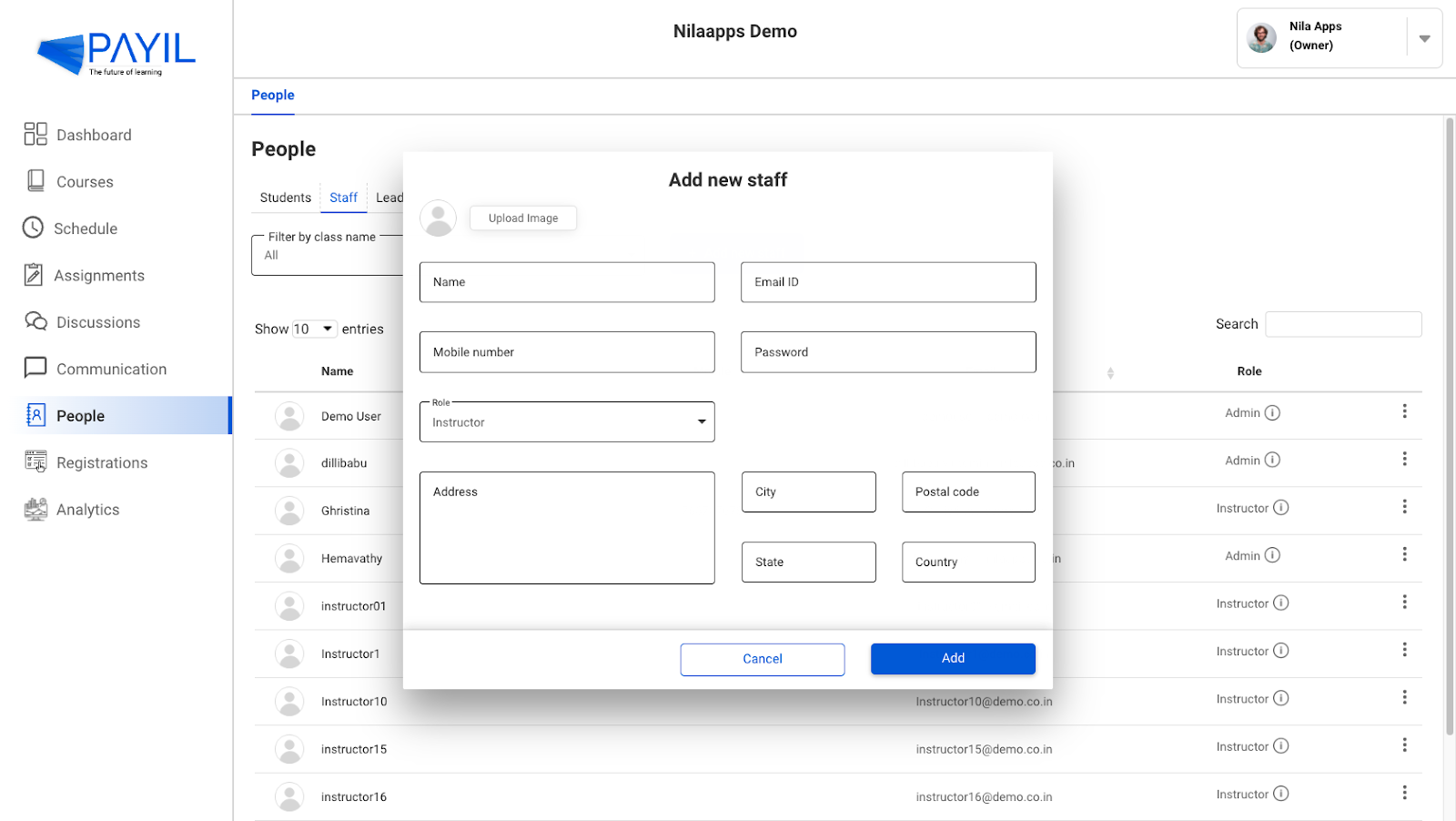Click the table Search box
The image size is (1456, 821).
pos(1343,324)
